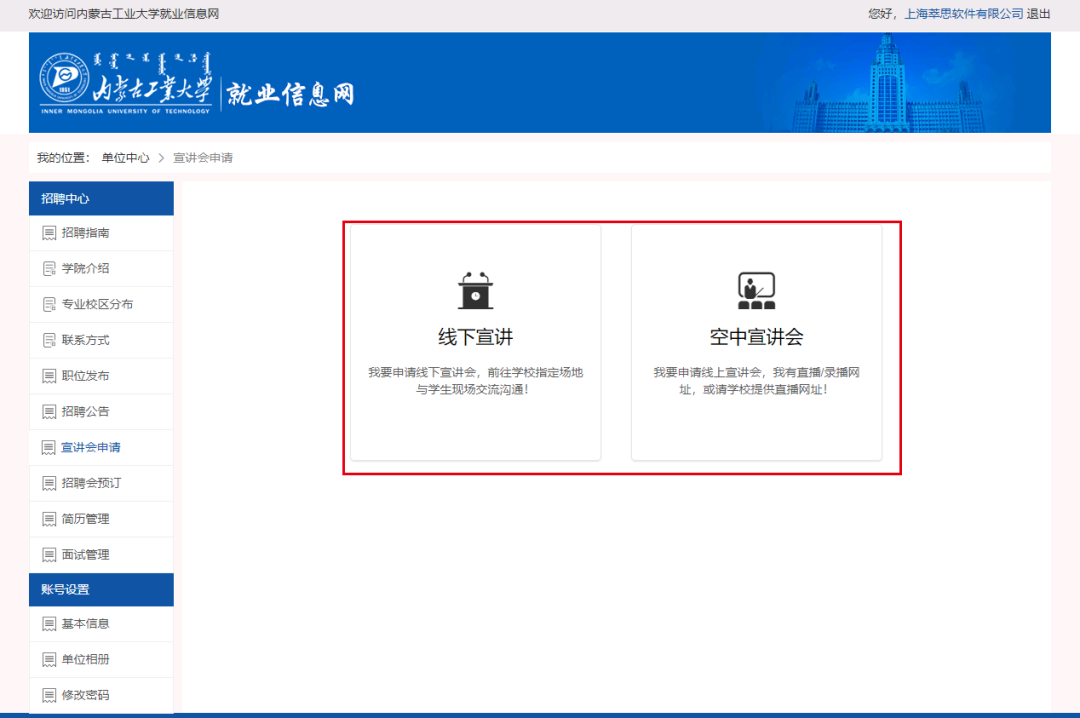Open 招聘公告 in the sidebar
1080x718 pixels.
(x=85, y=411)
